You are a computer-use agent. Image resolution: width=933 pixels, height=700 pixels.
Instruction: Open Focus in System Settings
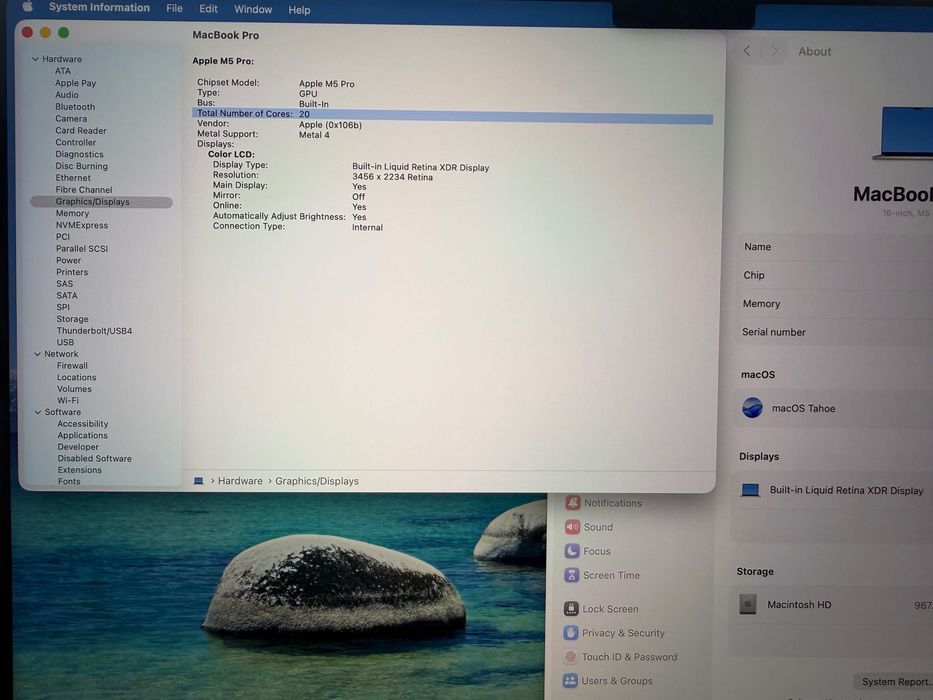[x=587, y=551]
